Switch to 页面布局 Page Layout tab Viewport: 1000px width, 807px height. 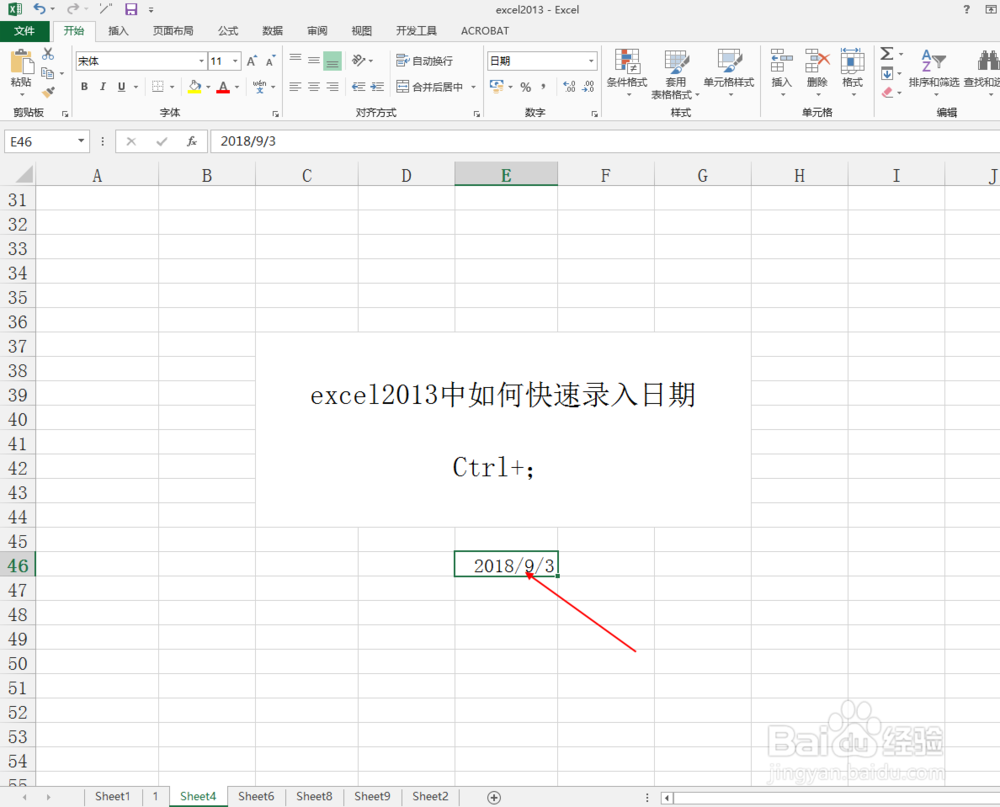(173, 31)
